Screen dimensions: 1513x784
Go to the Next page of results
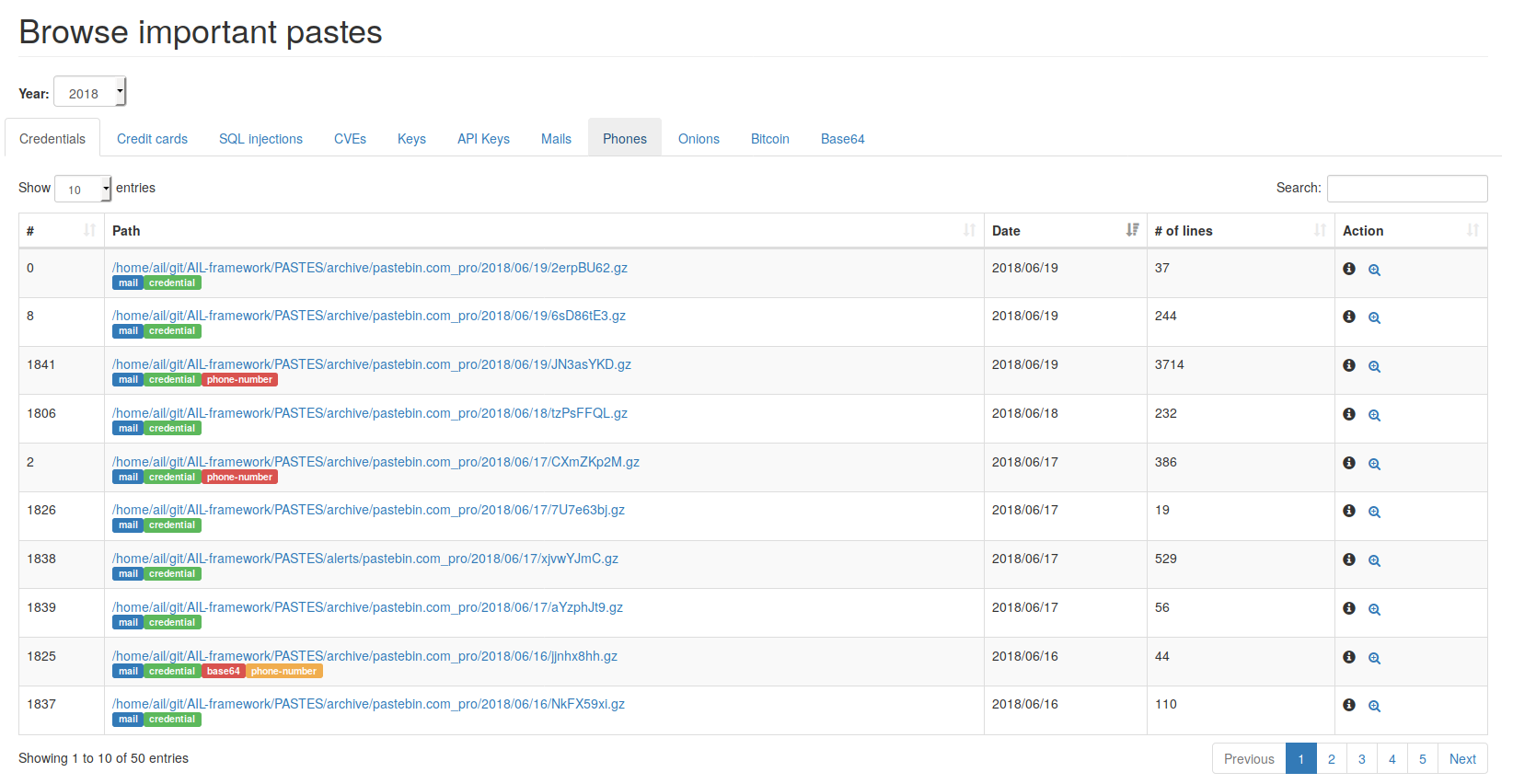click(1461, 759)
